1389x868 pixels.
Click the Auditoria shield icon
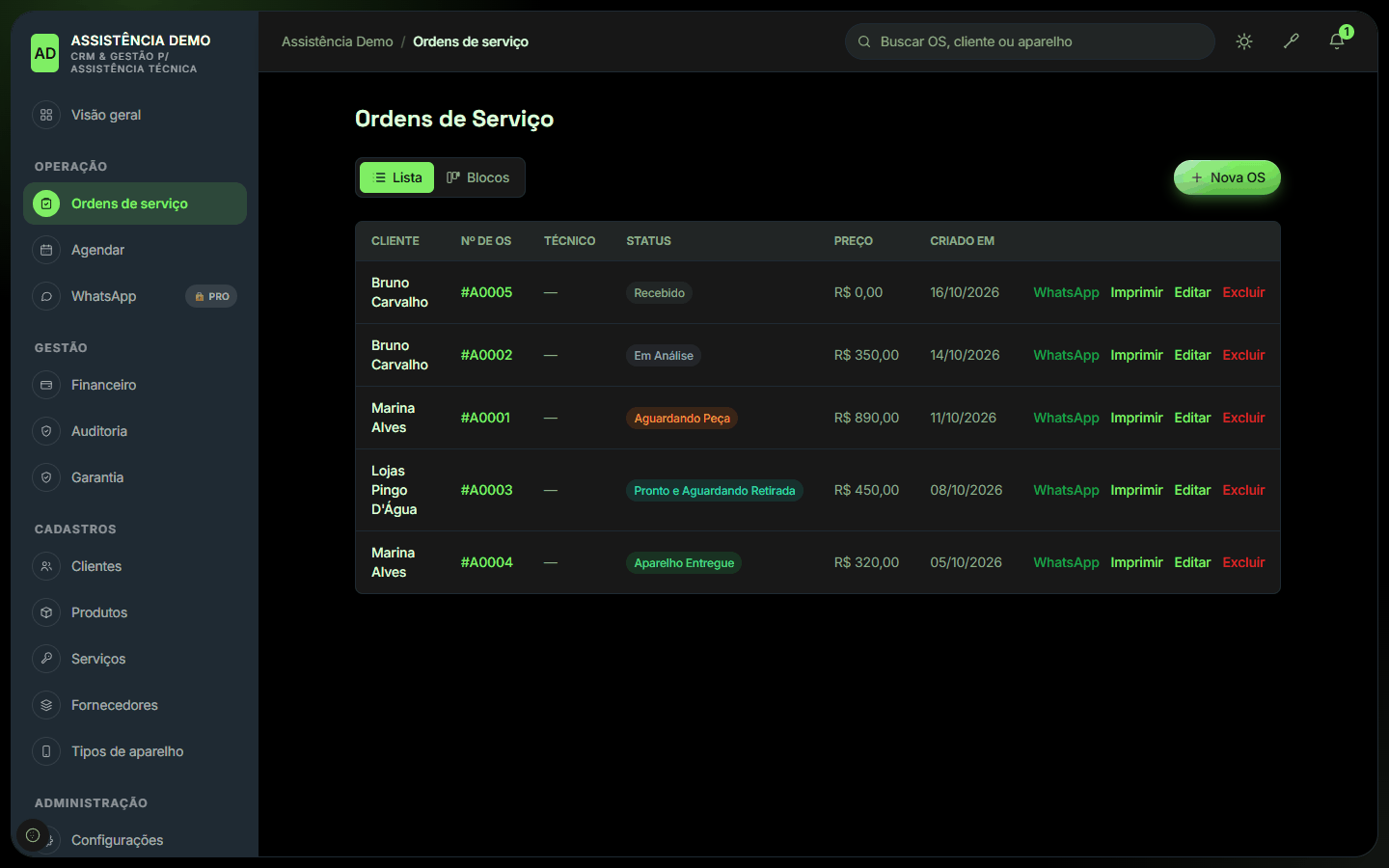pyautogui.click(x=46, y=431)
